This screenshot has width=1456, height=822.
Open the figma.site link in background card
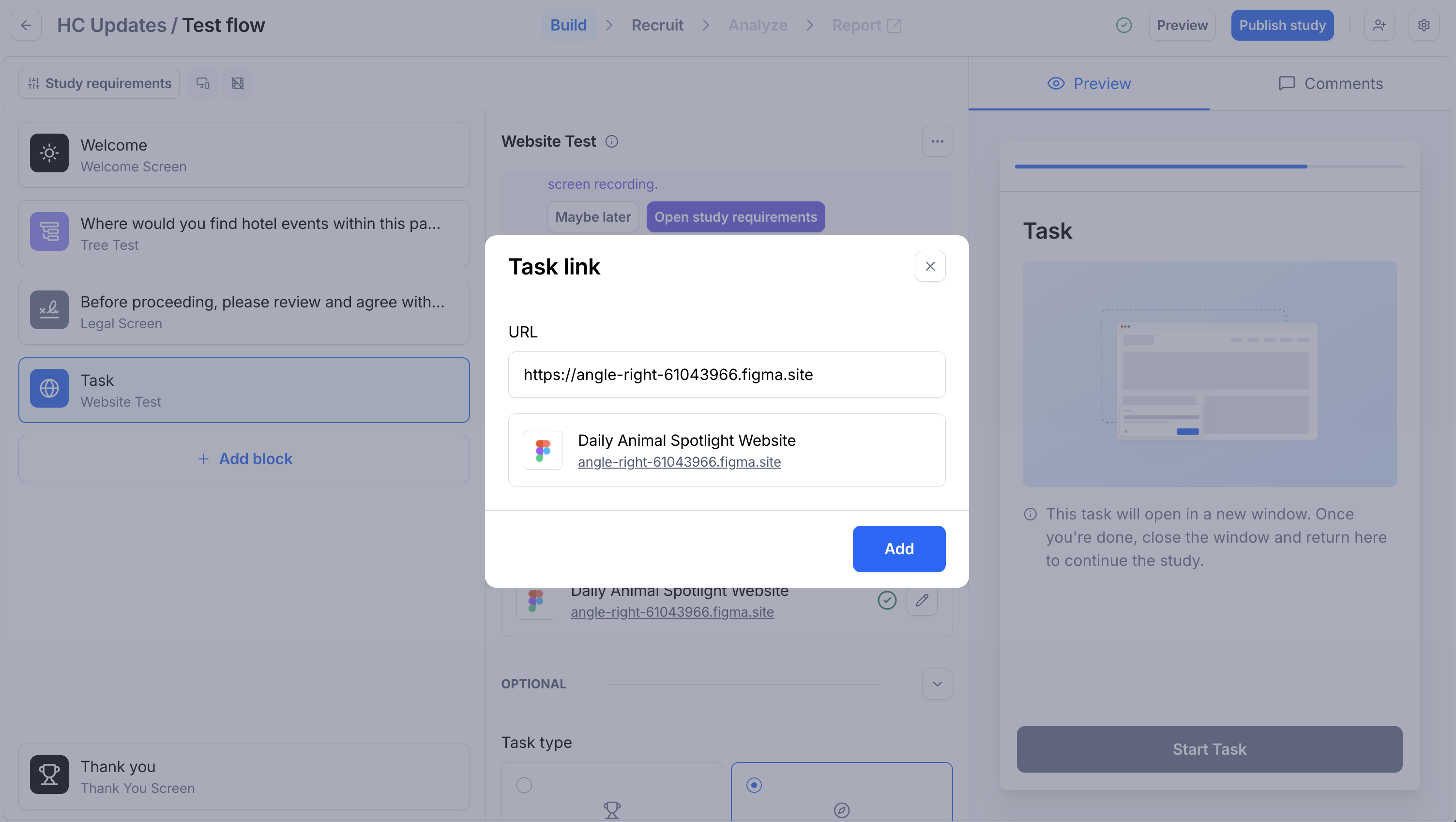[672, 612]
